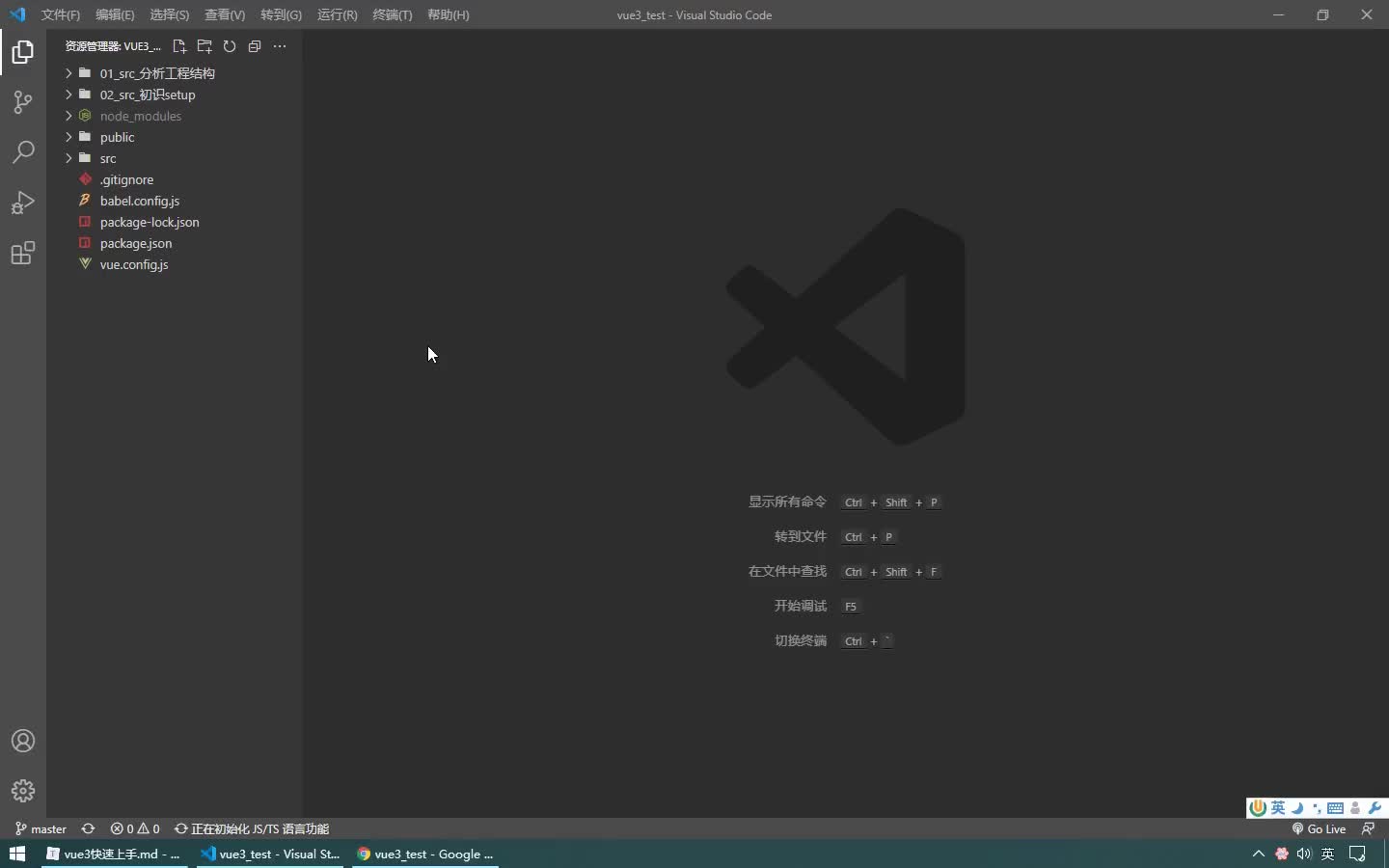Click the IME toolbar wrench settings icon

point(1375,808)
